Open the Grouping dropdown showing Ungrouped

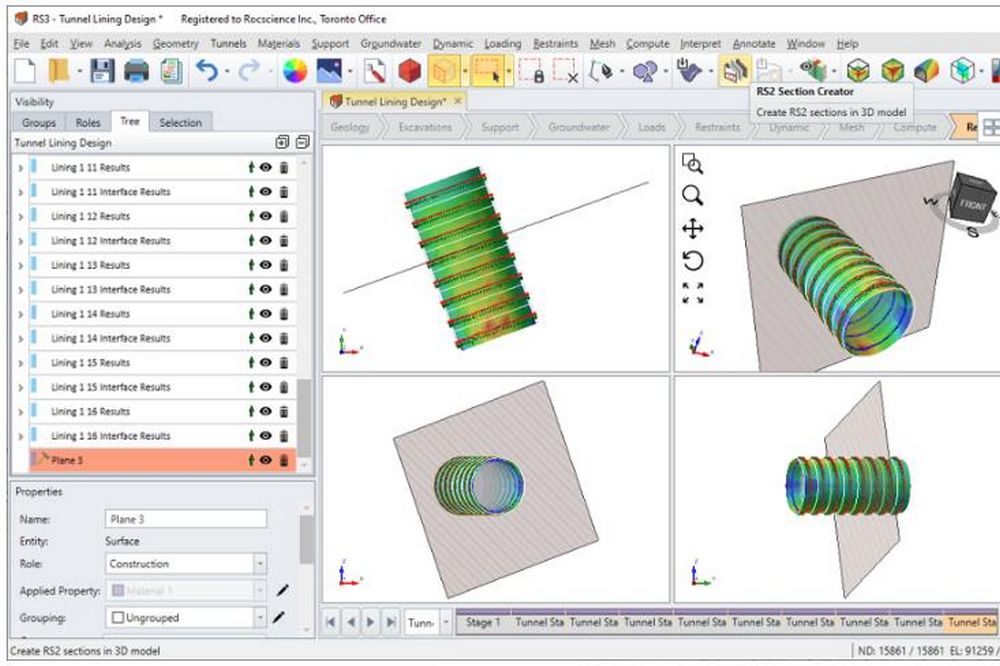[x=260, y=617]
